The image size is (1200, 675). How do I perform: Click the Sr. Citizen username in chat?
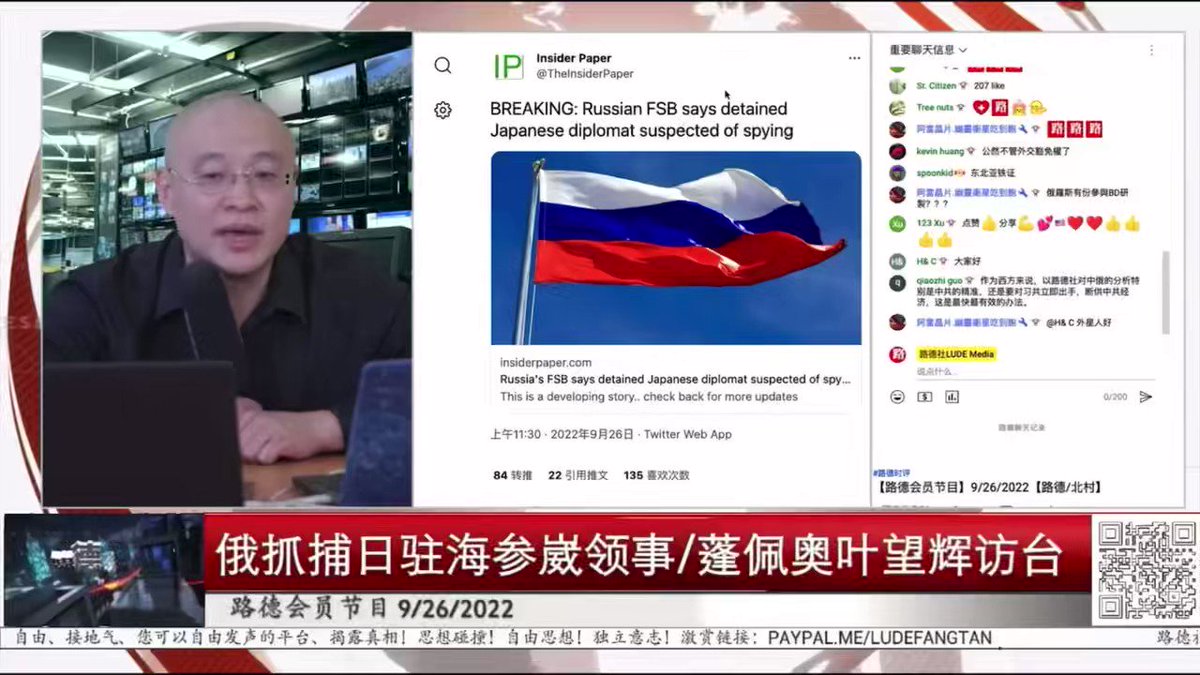point(936,87)
